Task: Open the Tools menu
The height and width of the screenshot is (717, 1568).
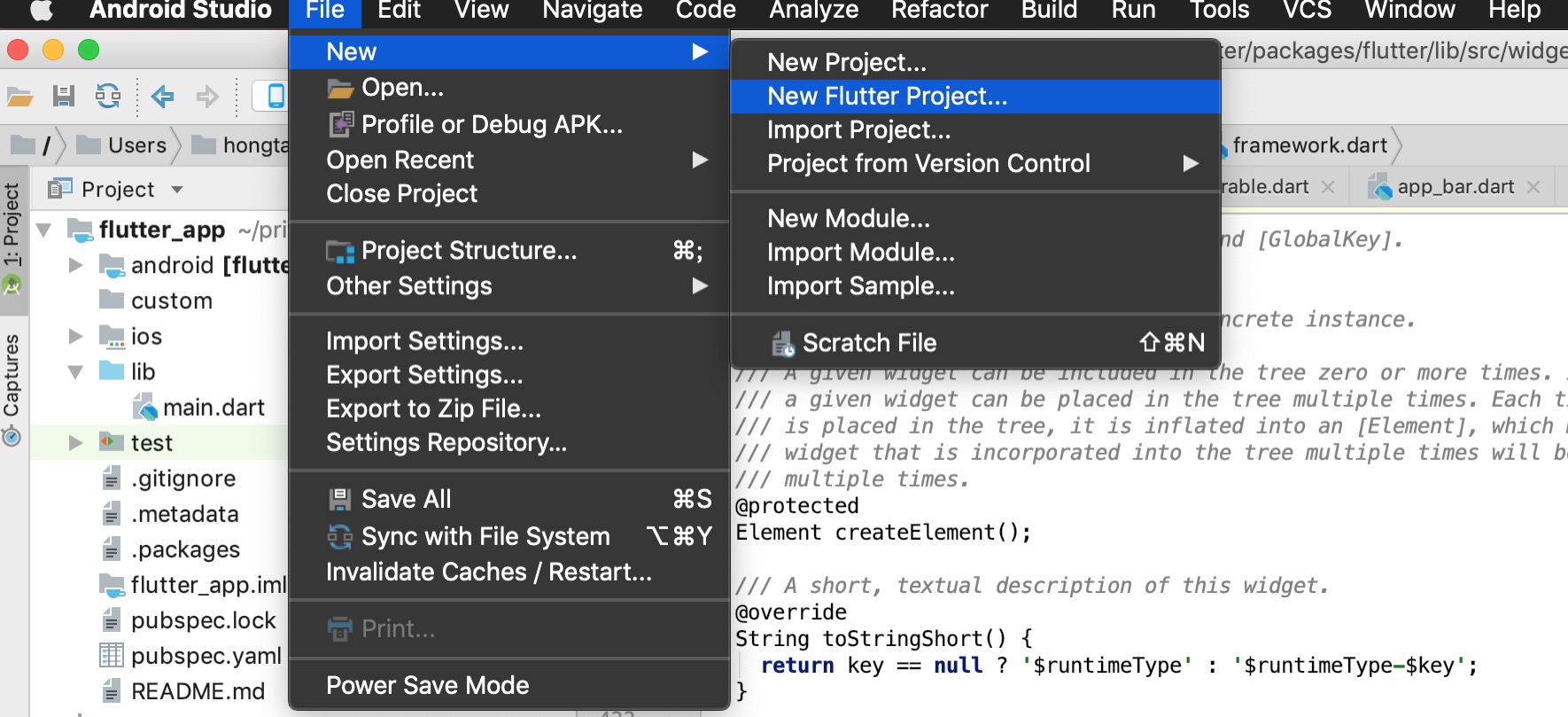Action: [1219, 11]
